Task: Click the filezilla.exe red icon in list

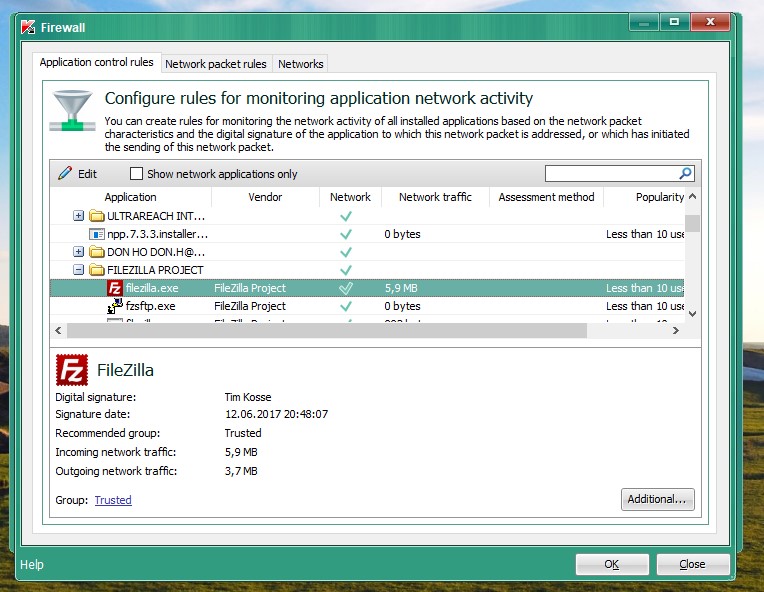Action: coord(115,288)
